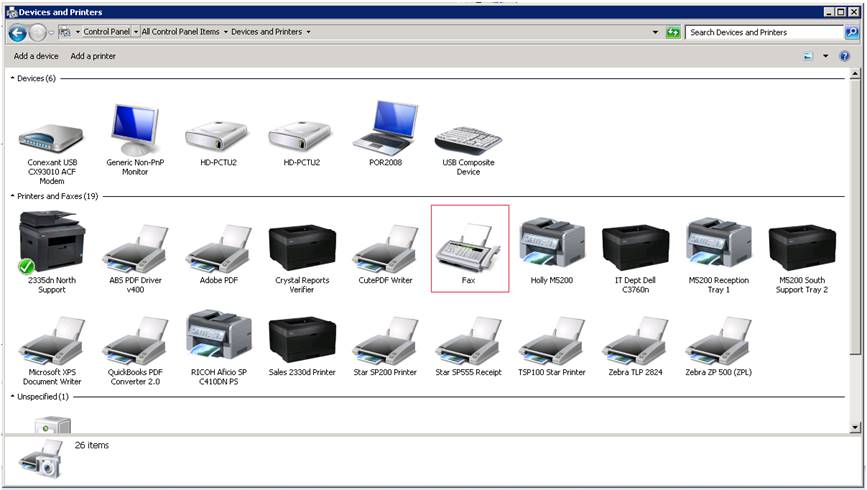The height and width of the screenshot is (490, 867).
Task: Click the Forward navigation arrow
Action: pyautogui.click(x=37, y=33)
